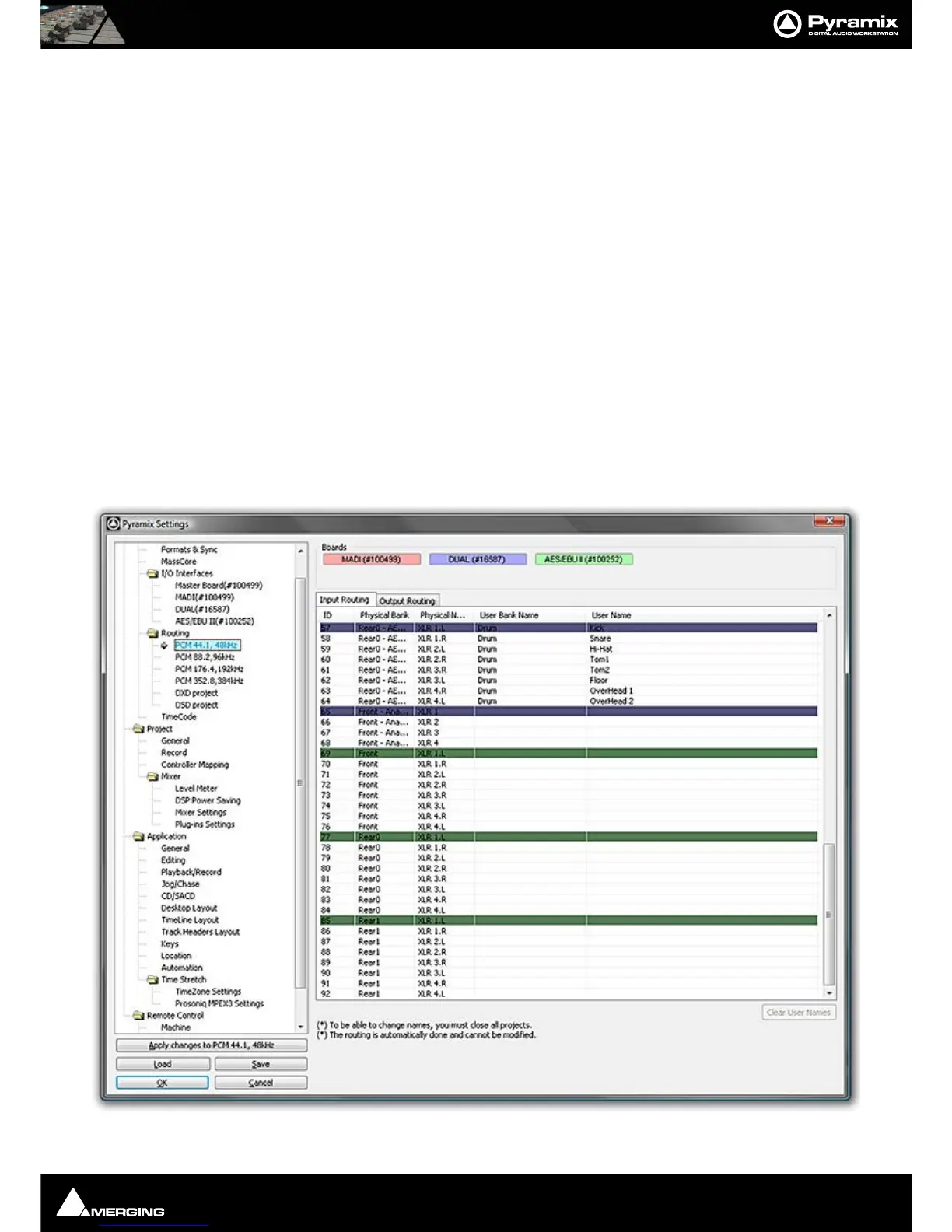This screenshot has height=1232, width=952.
Task: Click routing list scroll-up arrow
Action: click(829, 615)
